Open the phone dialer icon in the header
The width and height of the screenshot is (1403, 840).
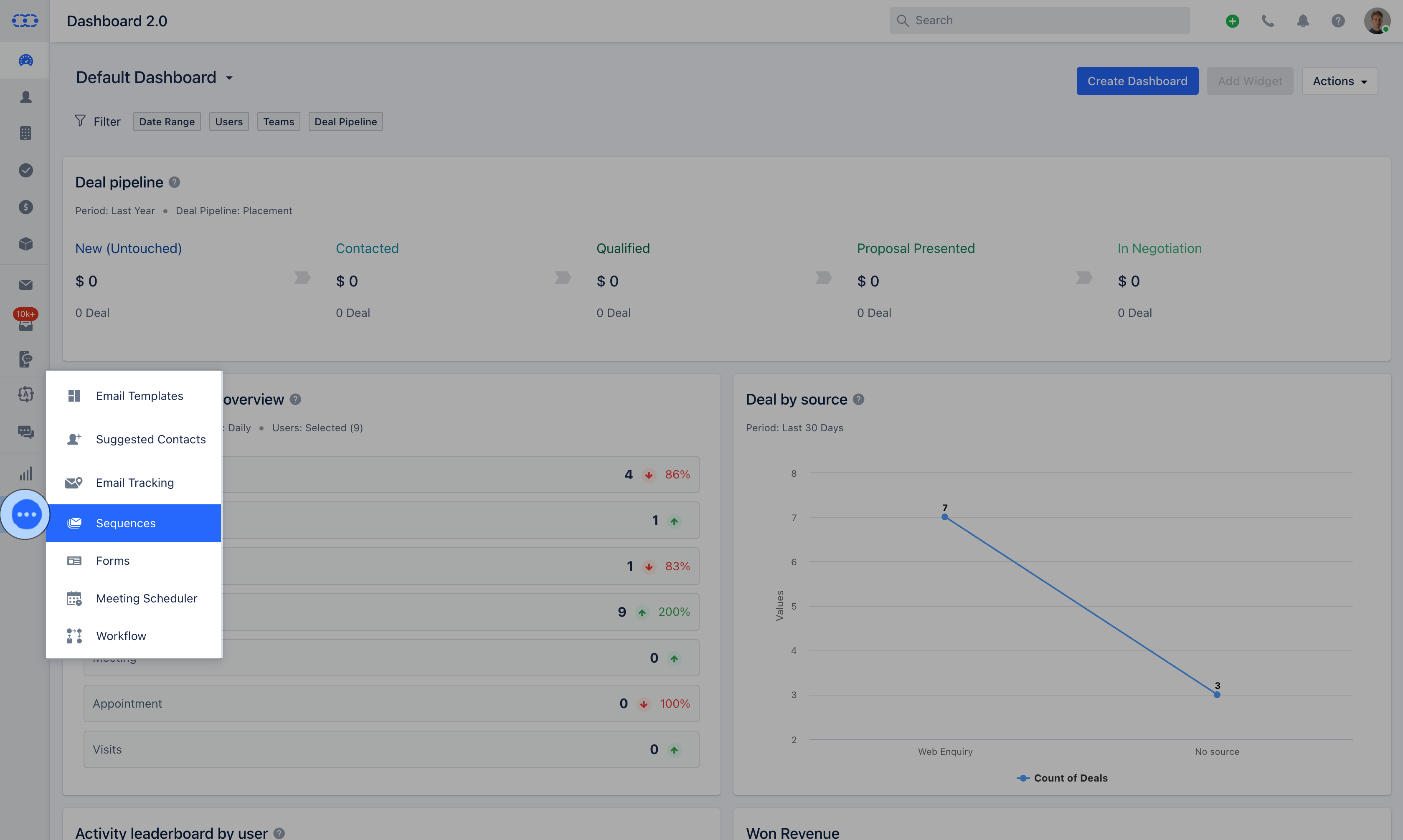1268,21
